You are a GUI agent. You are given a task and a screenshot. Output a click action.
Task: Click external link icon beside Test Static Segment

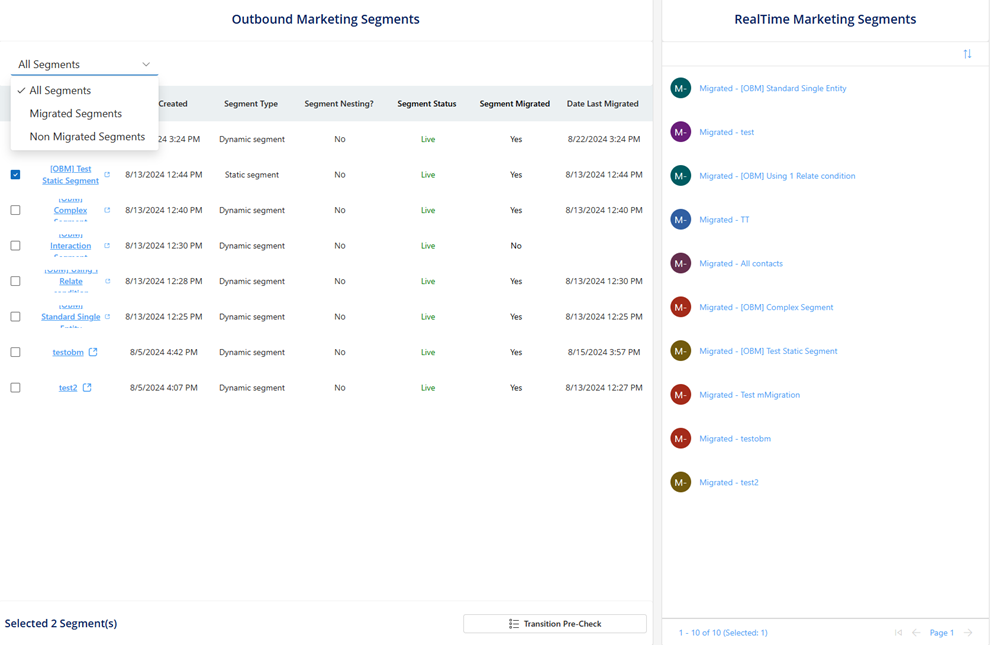107,175
